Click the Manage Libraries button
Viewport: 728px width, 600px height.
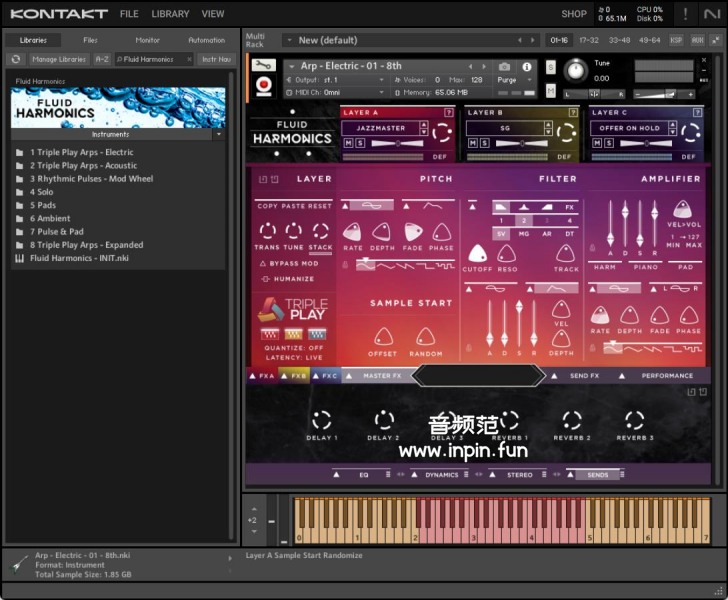tap(58, 59)
